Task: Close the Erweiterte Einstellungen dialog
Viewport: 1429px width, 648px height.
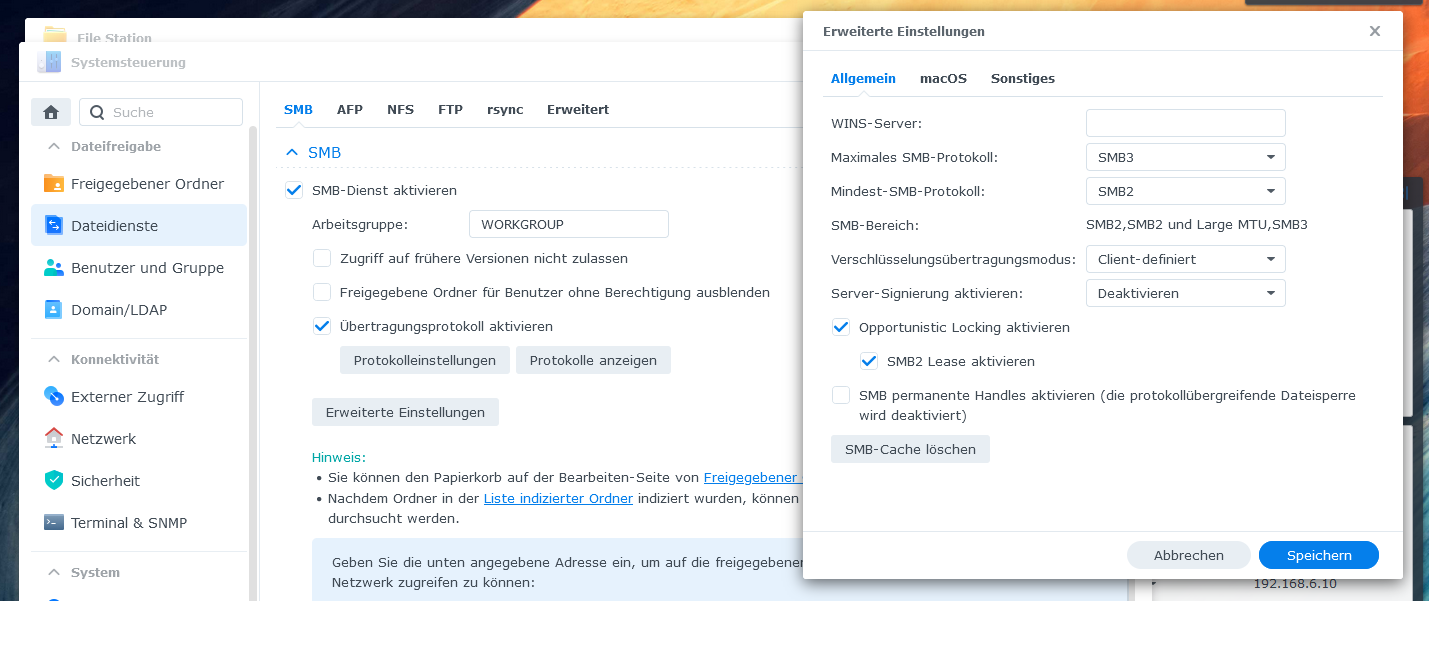Action: 1375,31
